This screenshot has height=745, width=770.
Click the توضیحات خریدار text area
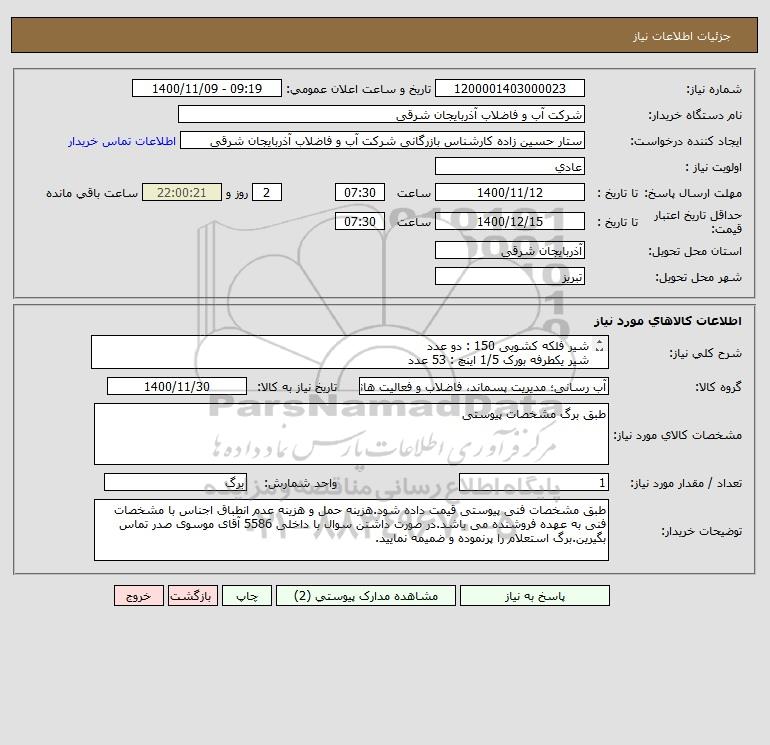point(351,530)
